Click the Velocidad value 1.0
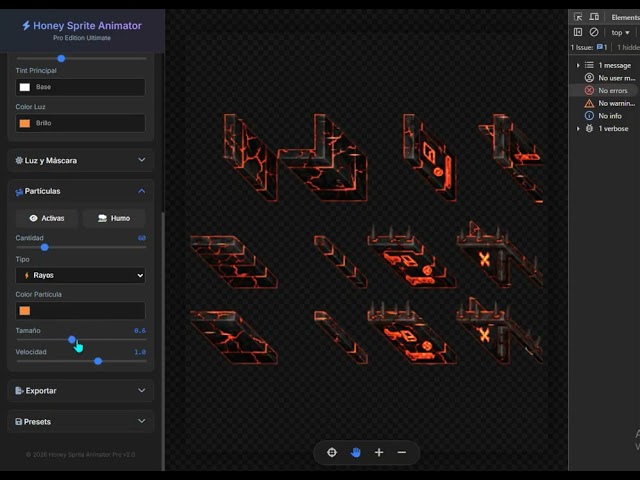The image size is (640, 480). 140,352
